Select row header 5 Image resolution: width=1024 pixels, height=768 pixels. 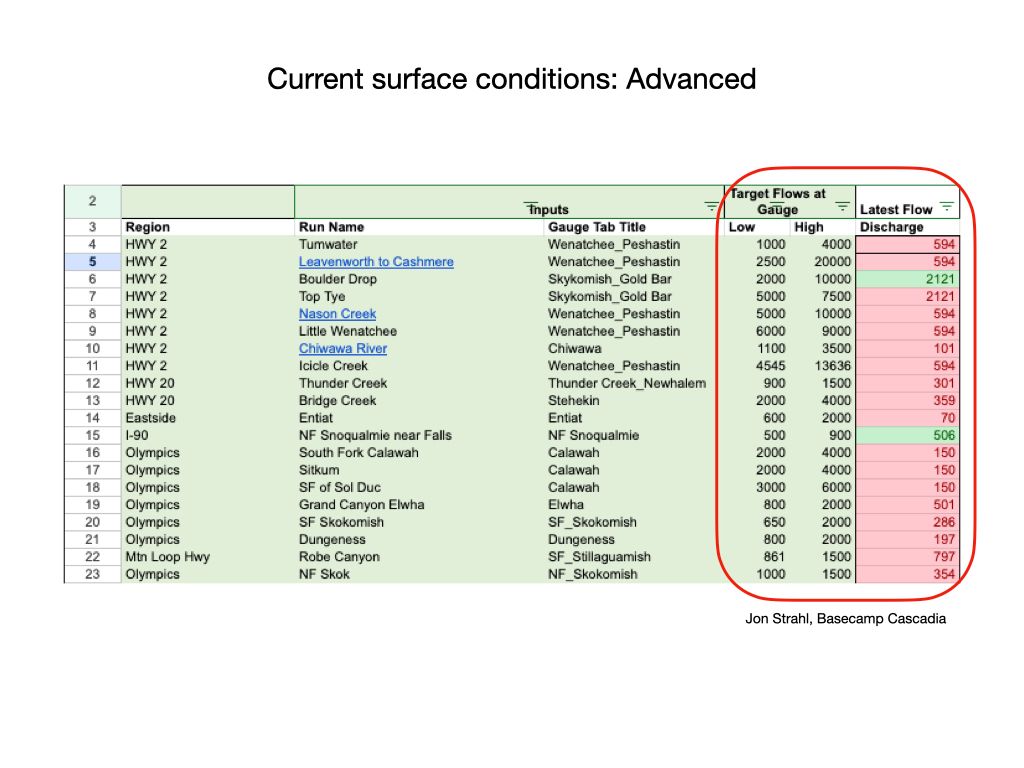point(92,262)
